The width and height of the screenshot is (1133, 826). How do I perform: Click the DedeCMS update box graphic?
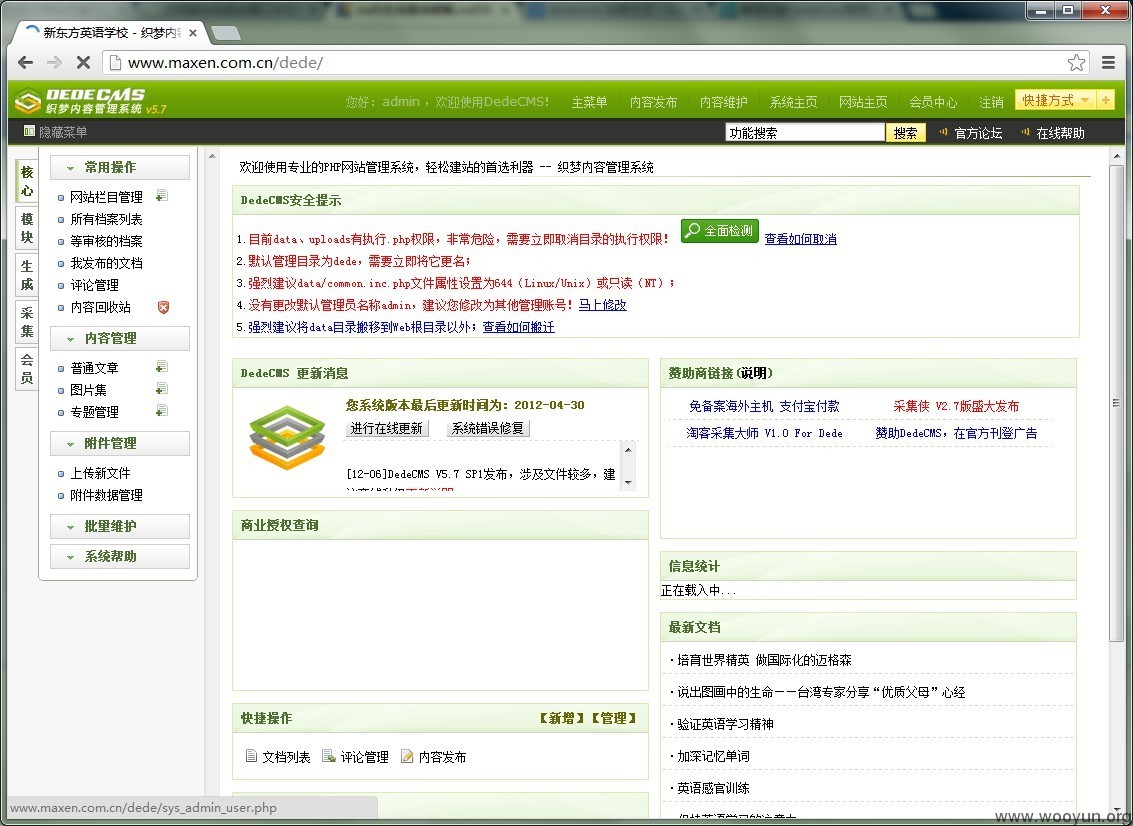[x=287, y=438]
